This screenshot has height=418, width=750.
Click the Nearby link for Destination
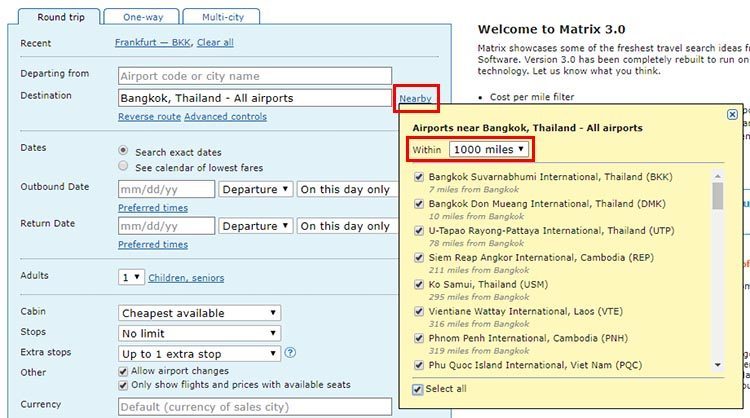point(415,99)
